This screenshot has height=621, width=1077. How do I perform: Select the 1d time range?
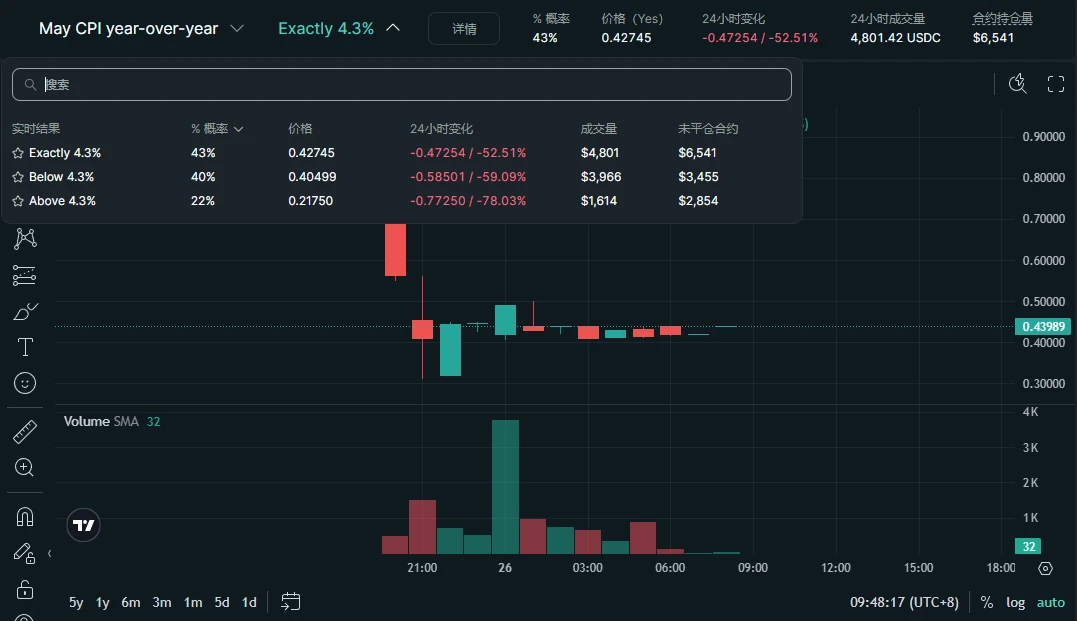tap(249, 602)
